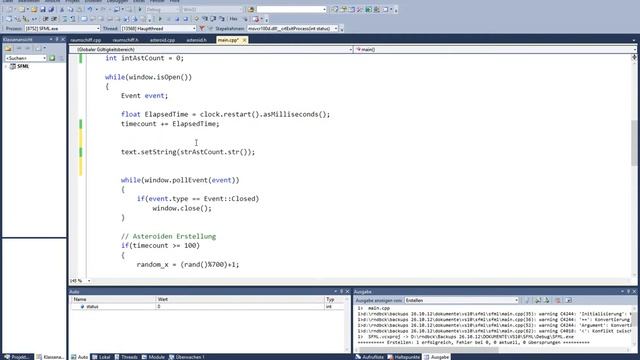Click the back arrow in Klassenansicht toolbar
Image resolution: width=640 pixels, height=360 pixels.
[x=19, y=49]
